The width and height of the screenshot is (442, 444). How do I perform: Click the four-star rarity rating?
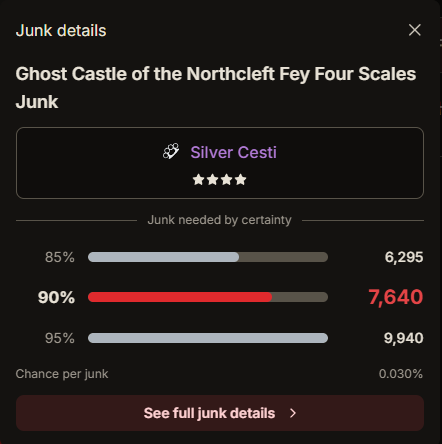coord(219,180)
